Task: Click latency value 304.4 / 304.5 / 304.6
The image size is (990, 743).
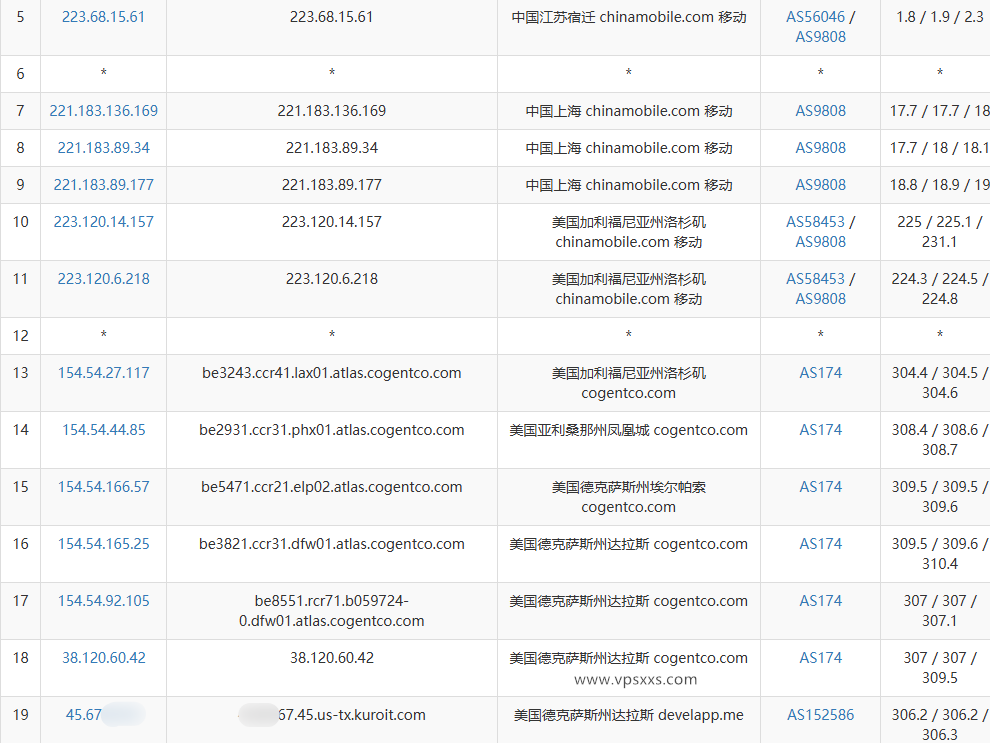Action: pyautogui.click(x=939, y=383)
